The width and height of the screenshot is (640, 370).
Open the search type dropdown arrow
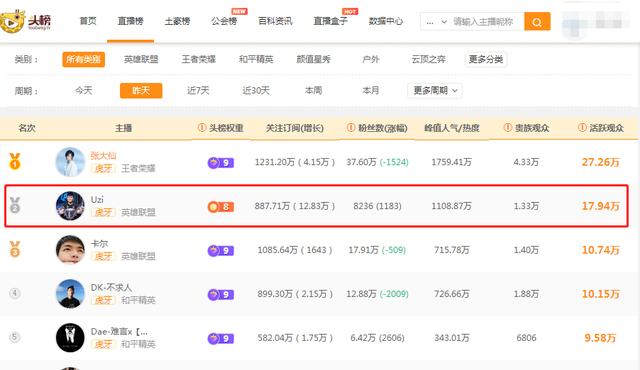(444, 22)
